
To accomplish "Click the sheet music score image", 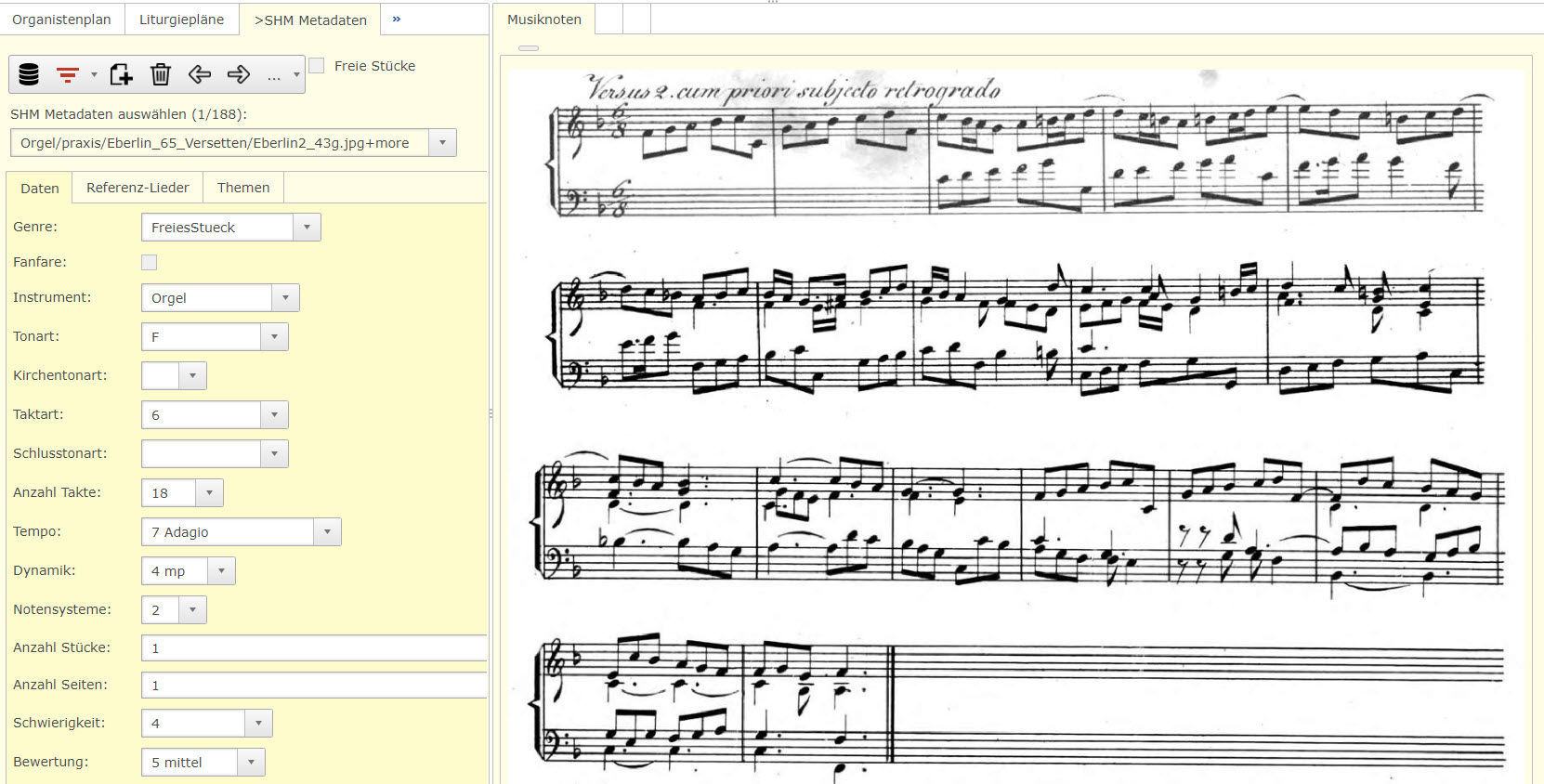I will [x=1017, y=427].
